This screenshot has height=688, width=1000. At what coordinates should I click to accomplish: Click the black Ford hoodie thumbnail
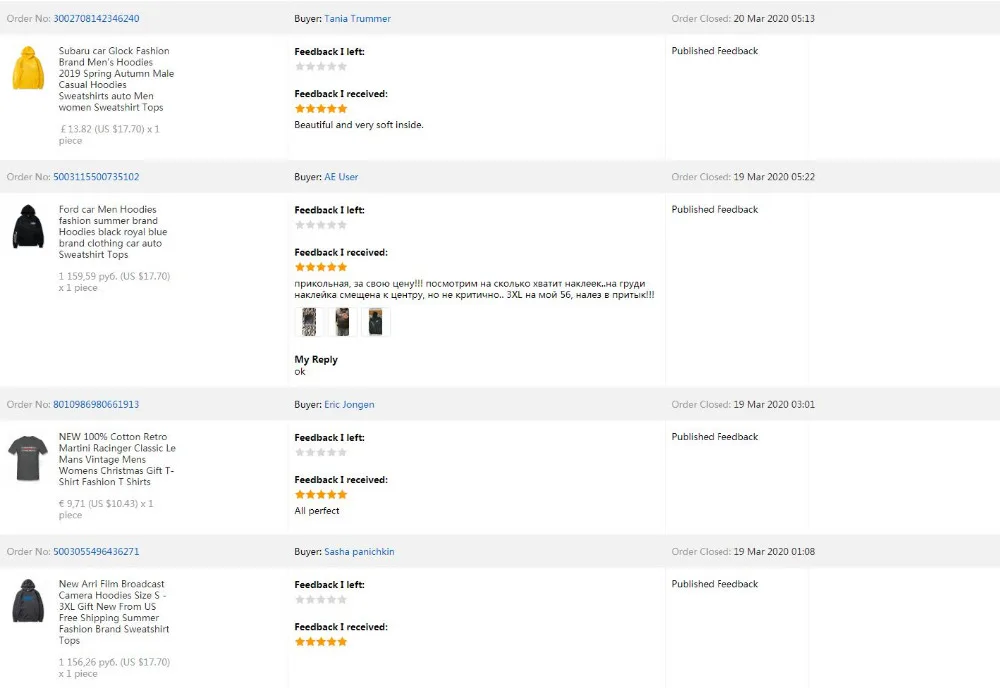[x=28, y=226]
